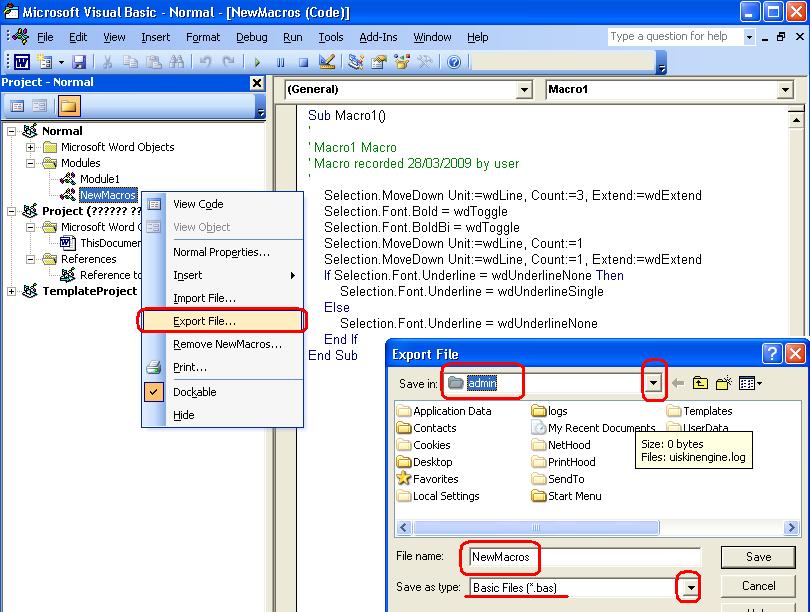Toggle Dockable check in context menu
810x612 pixels.
[x=154, y=392]
